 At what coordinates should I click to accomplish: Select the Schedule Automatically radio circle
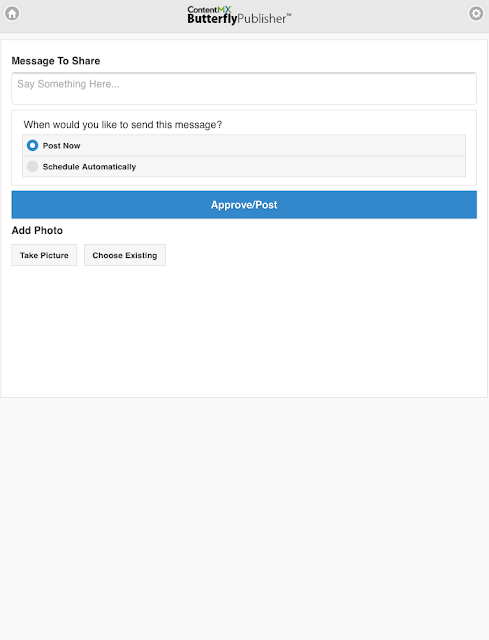32,167
